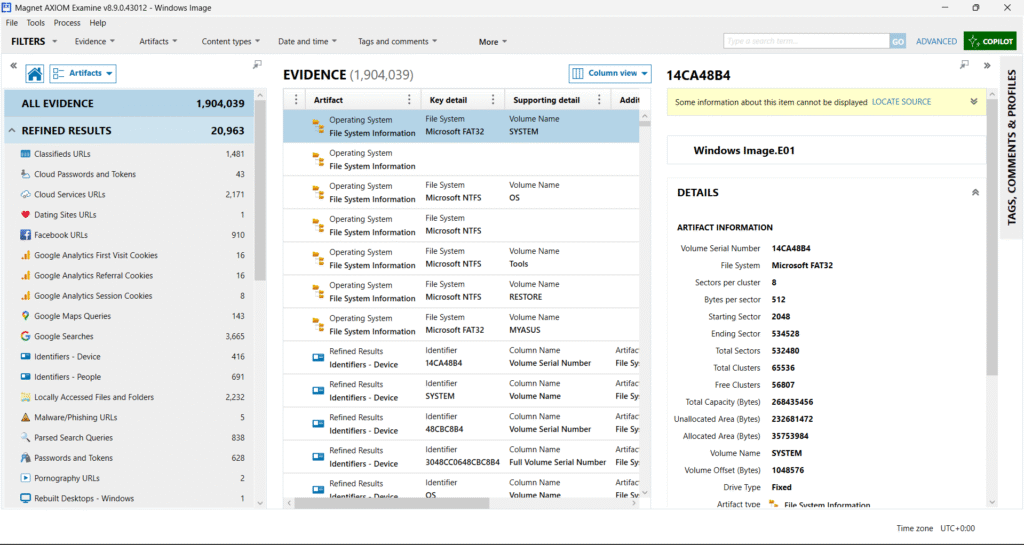Select identifier row 48CBC8B4
Image resolution: width=1024 pixels, height=545 pixels.
click(x=461, y=423)
